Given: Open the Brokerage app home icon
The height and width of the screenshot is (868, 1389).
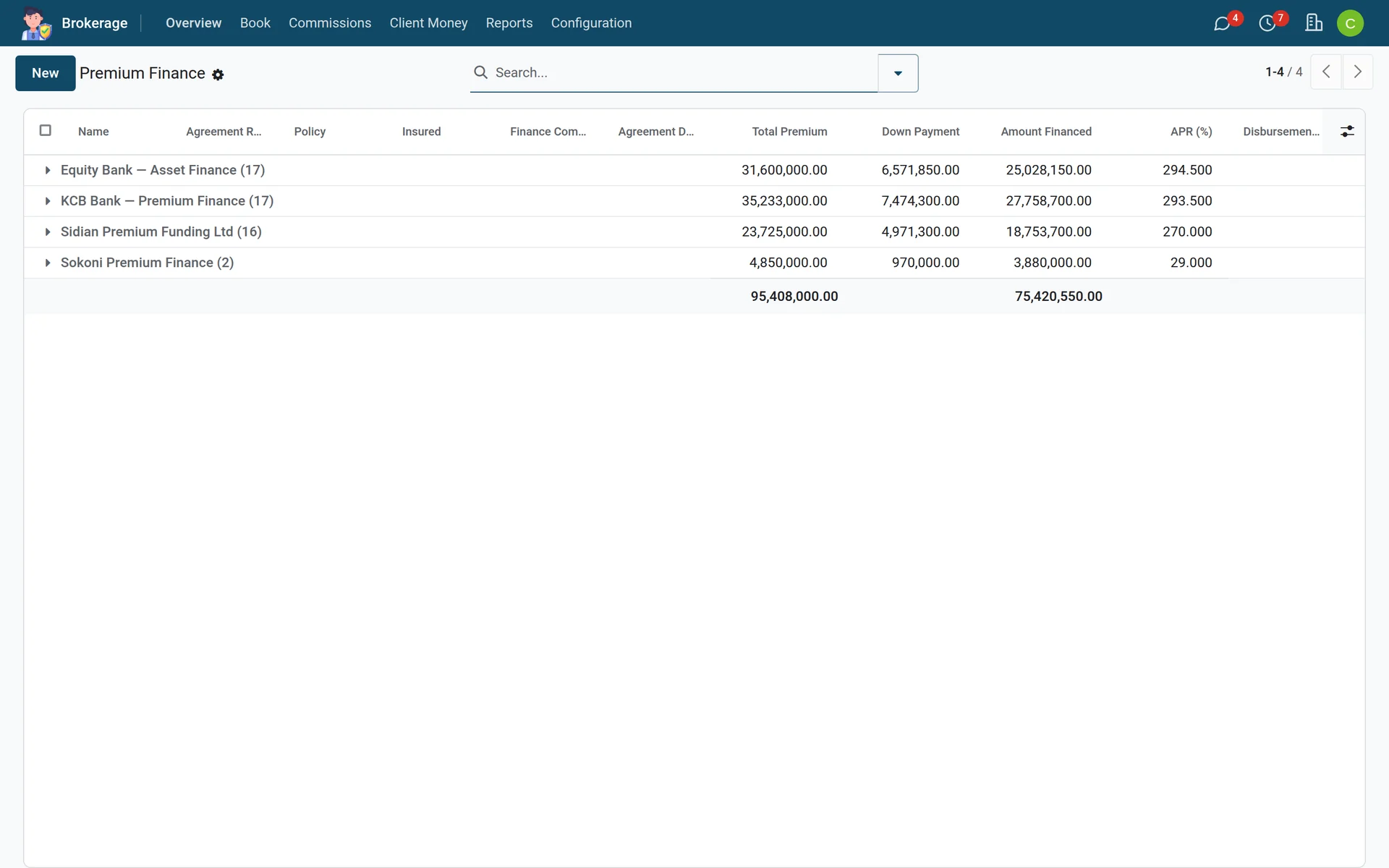Looking at the screenshot, I should (36, 23).
